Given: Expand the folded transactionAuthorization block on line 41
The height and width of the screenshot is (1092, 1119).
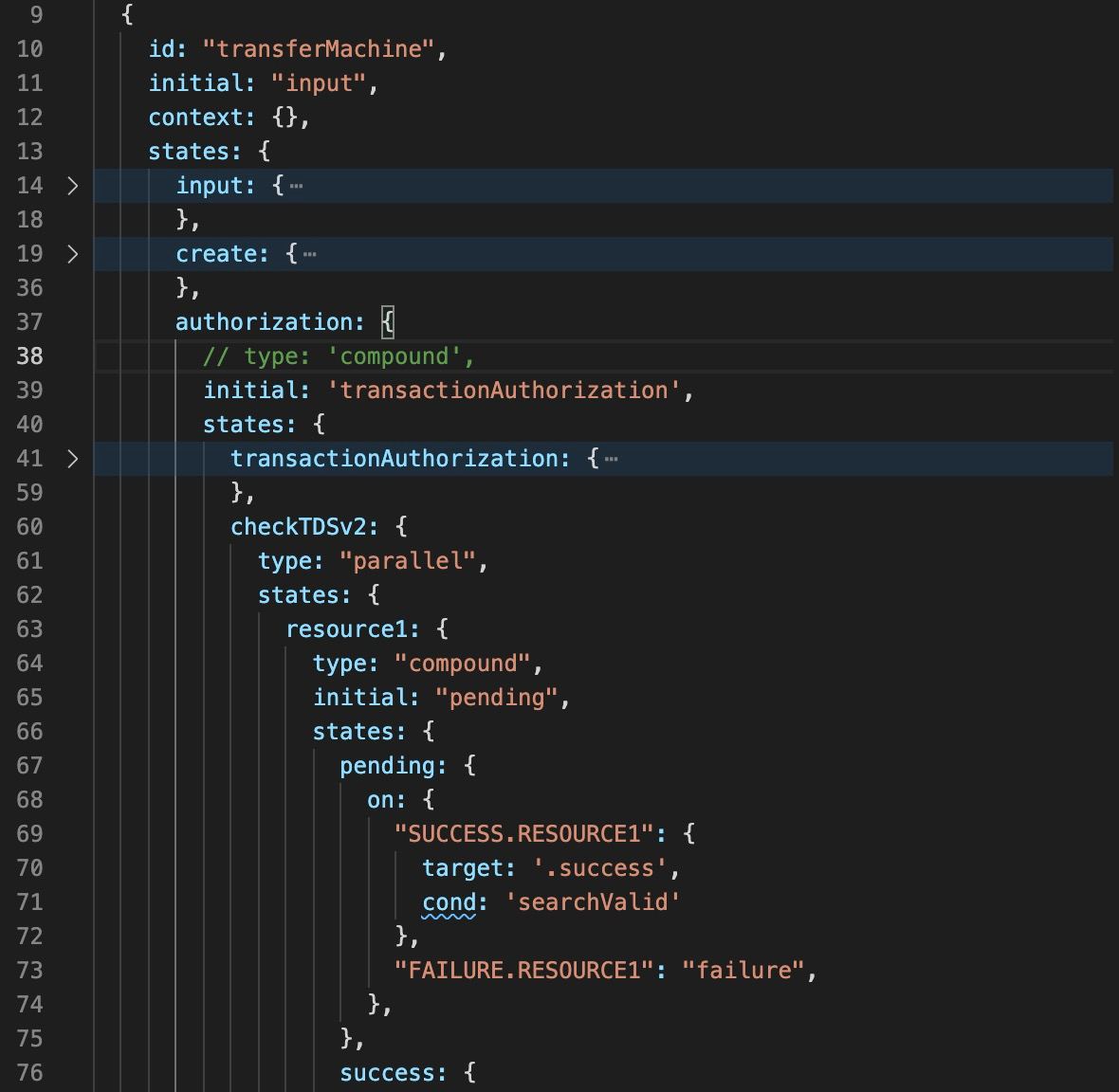Looking at the screenshot, I should [72, 459].
